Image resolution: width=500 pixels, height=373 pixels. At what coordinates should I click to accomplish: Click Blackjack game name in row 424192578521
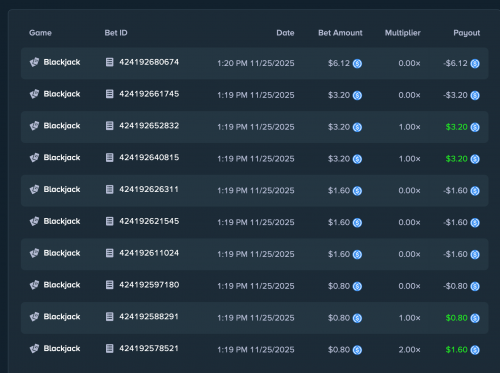click(62, 349)
